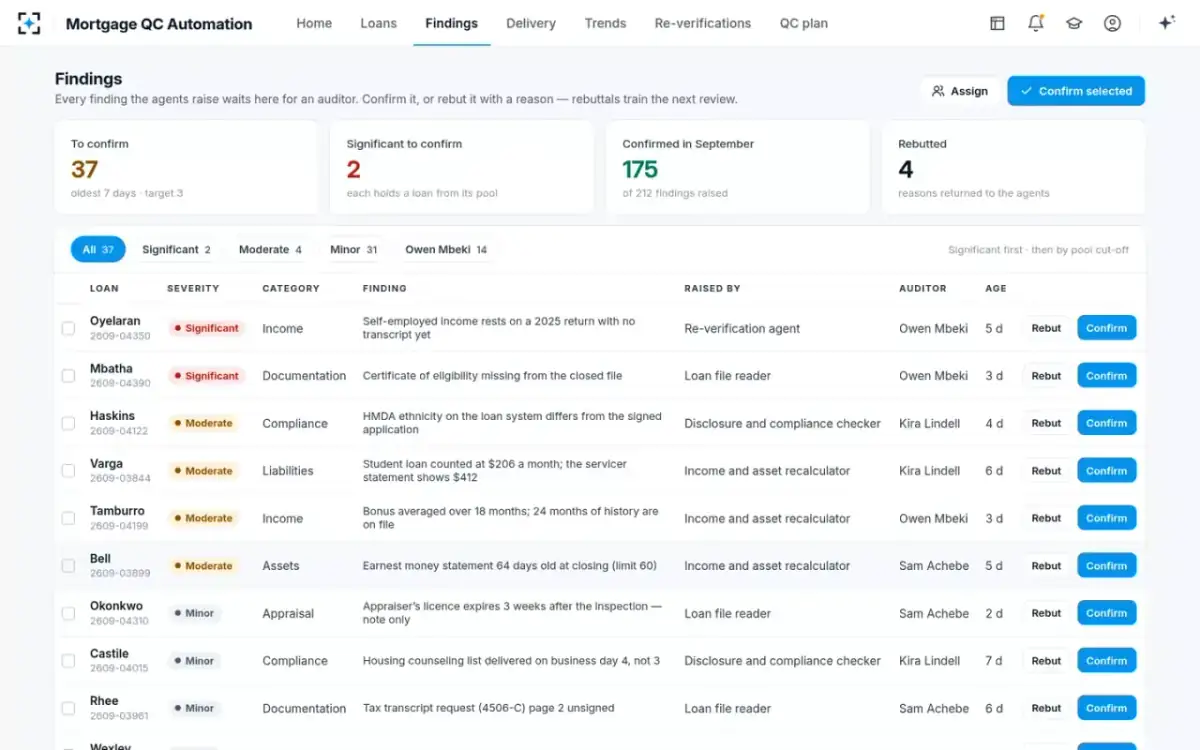This screenshot has width=1200, height=750.
Task: Confirm the Rhee finding
Action: (1106, 708)
